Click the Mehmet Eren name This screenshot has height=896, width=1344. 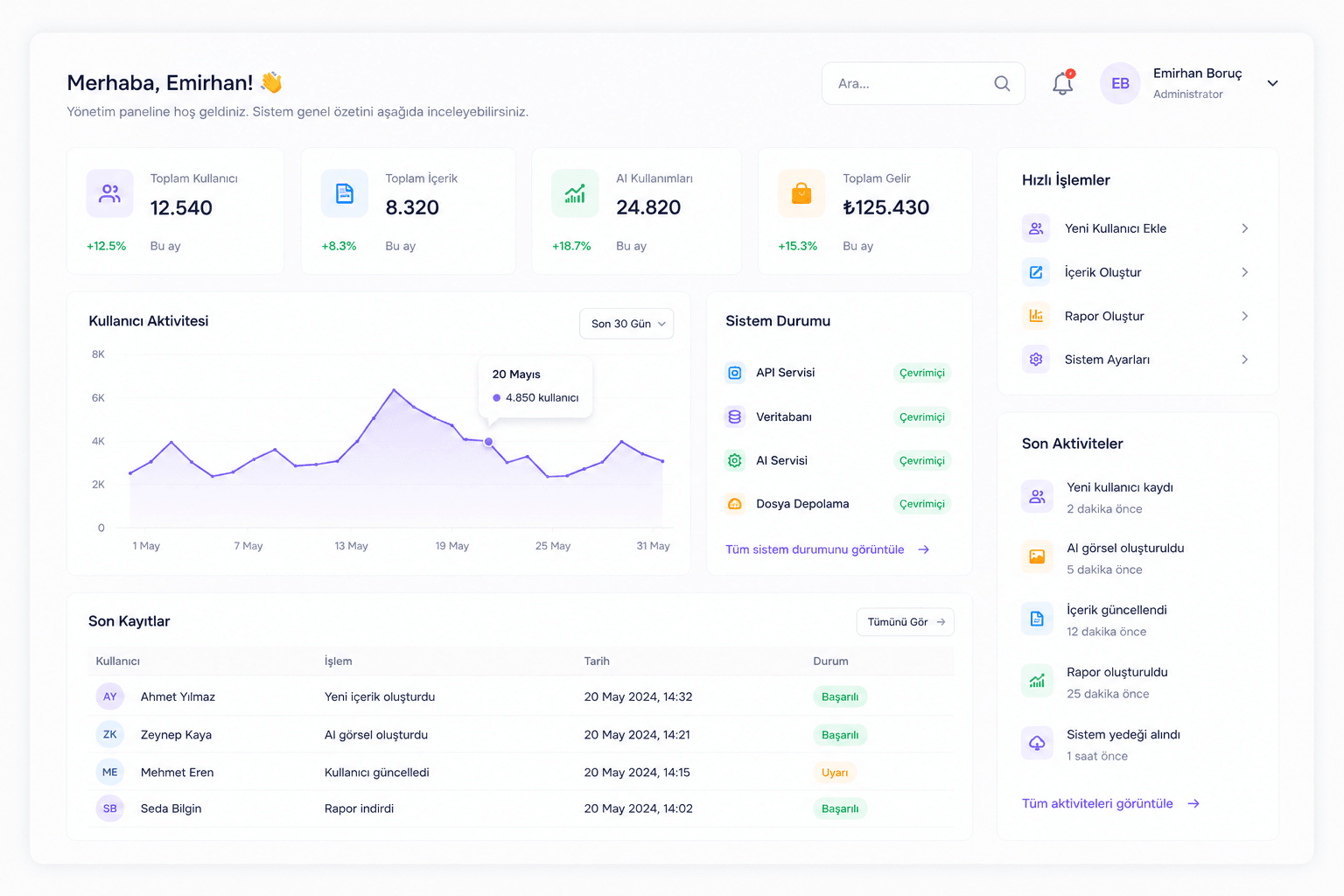click(x=177, y=773)
